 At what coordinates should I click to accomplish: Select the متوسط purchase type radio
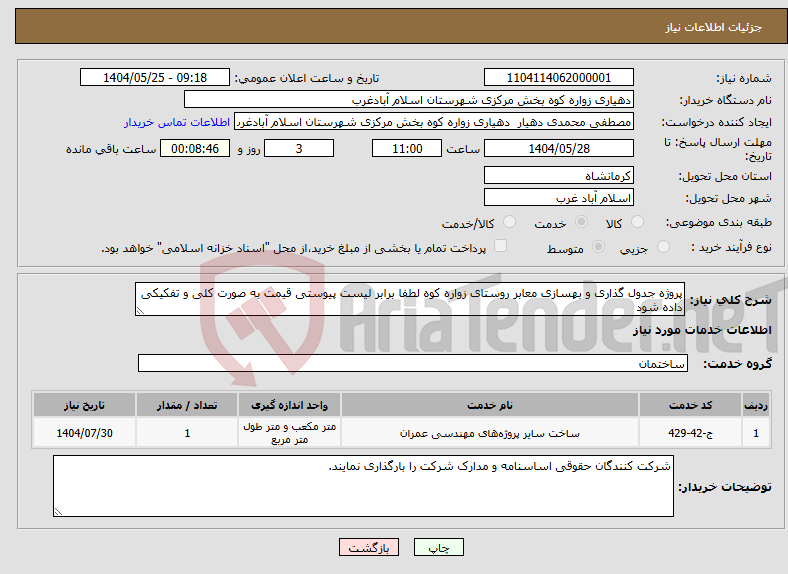[x=599, y=246]
